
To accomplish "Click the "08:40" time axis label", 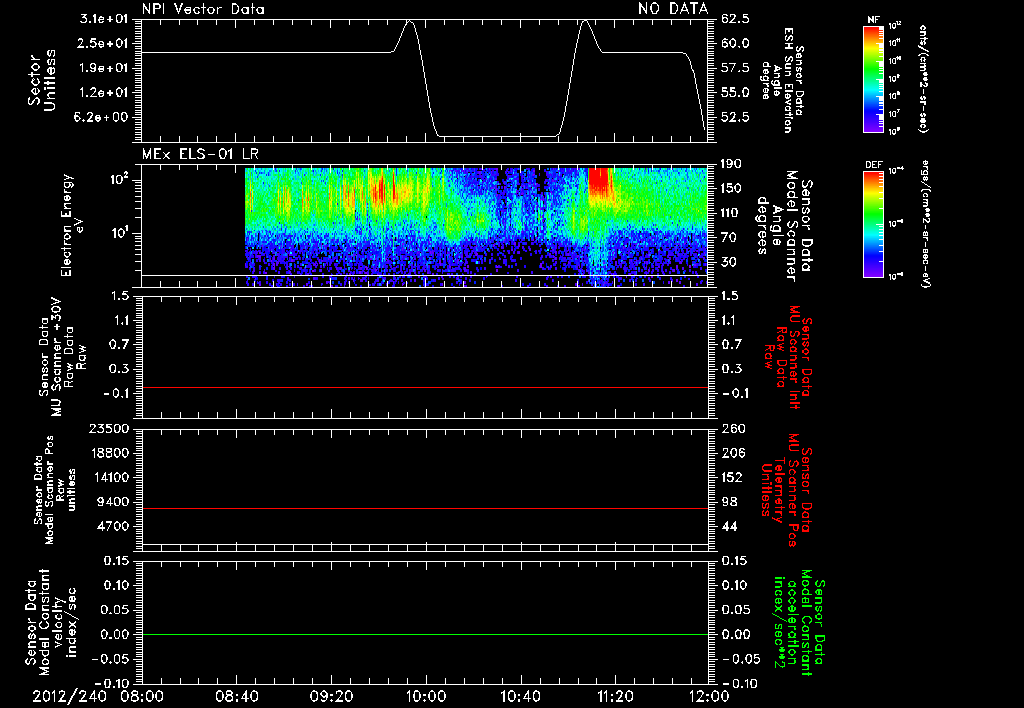I will [236, 696].
